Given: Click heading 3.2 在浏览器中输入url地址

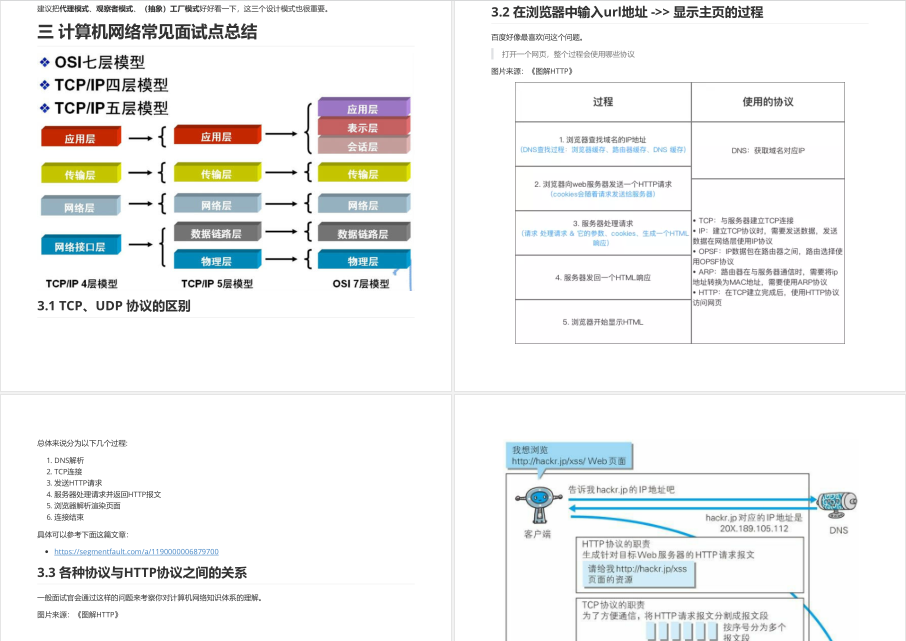Looking at the screenshot, I should click(x=627, y=12).
